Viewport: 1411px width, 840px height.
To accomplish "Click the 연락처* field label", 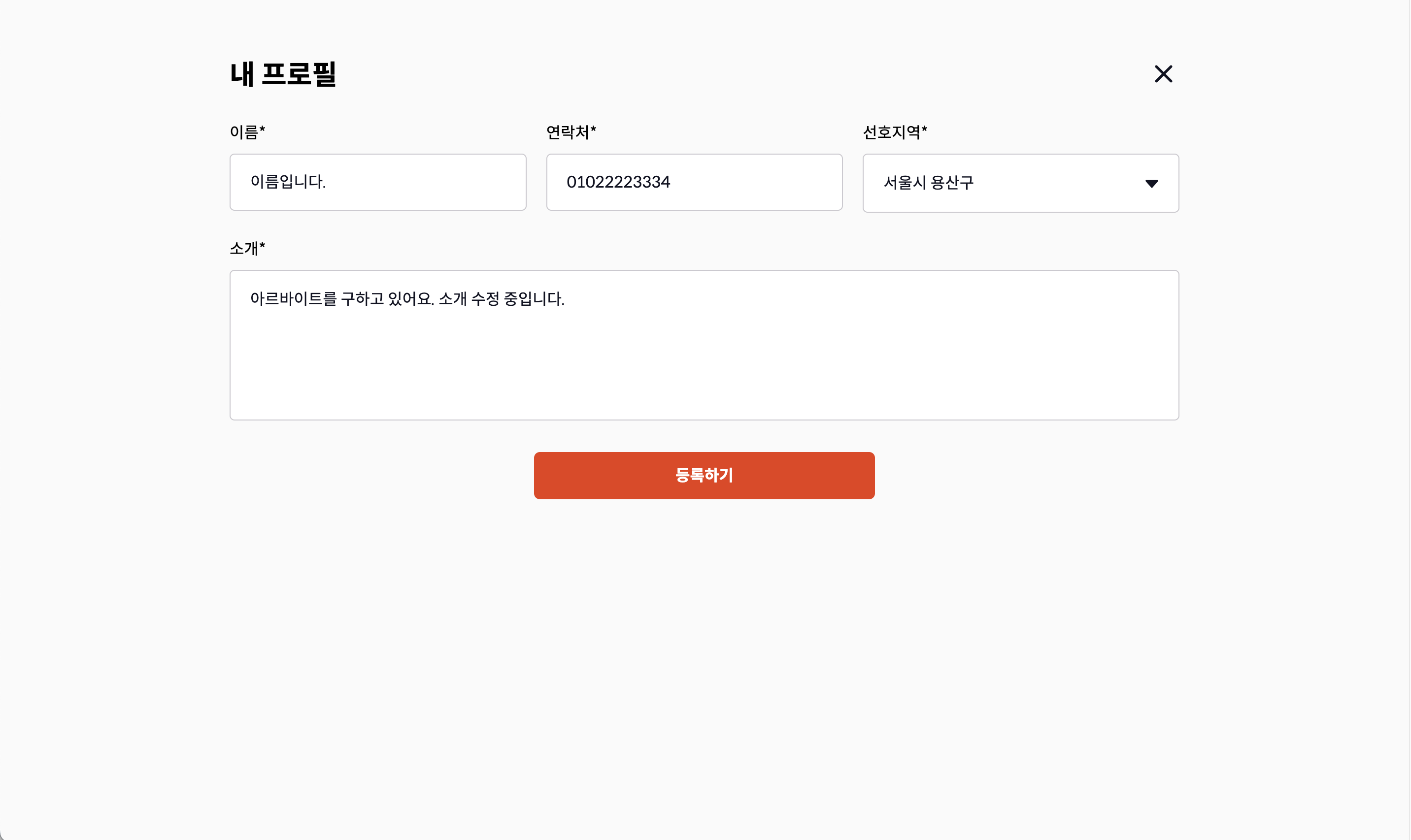I will [x=571, y=132].
